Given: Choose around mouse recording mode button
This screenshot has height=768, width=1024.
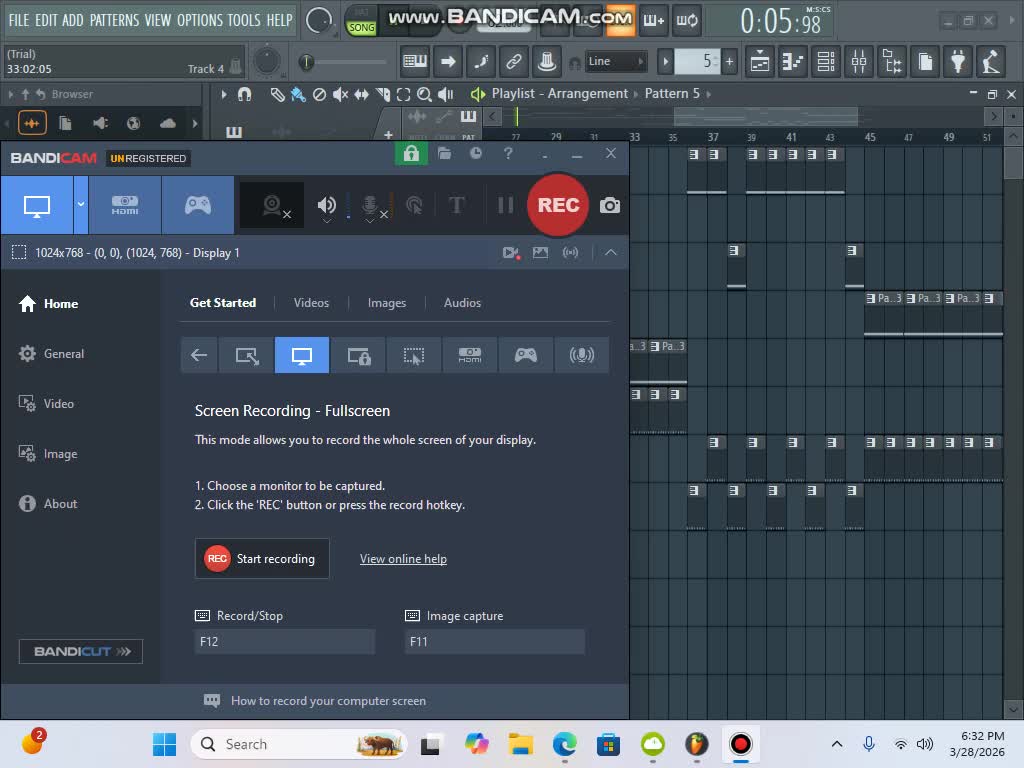Looking at the screenshot, I should pyautogui.click(x=414, y=355).
